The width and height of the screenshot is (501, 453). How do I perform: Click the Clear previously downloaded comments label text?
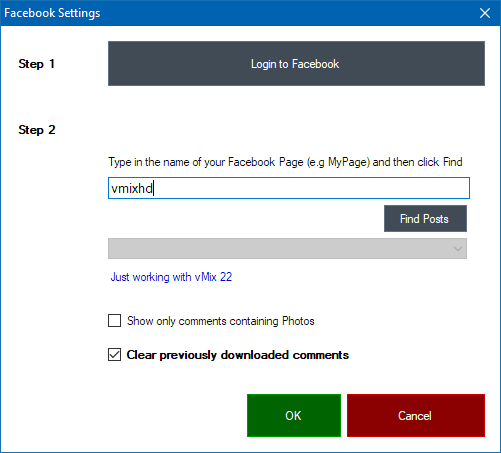pos(238,355)
